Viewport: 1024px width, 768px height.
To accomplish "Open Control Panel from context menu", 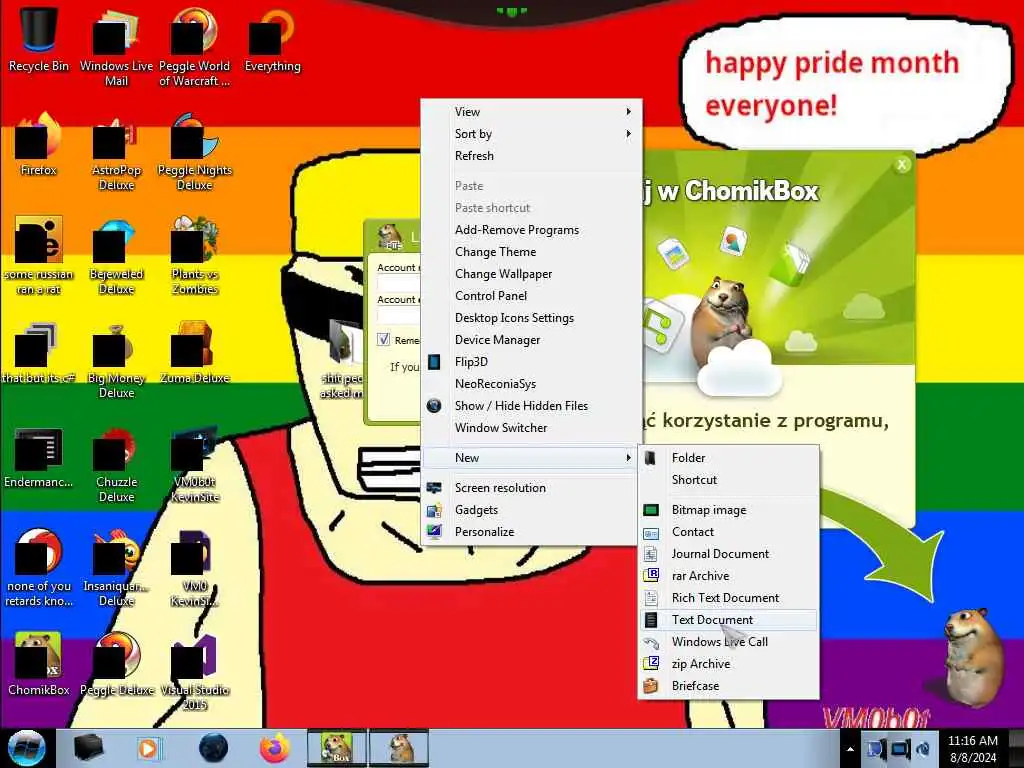I will click(x=532, y=296).
